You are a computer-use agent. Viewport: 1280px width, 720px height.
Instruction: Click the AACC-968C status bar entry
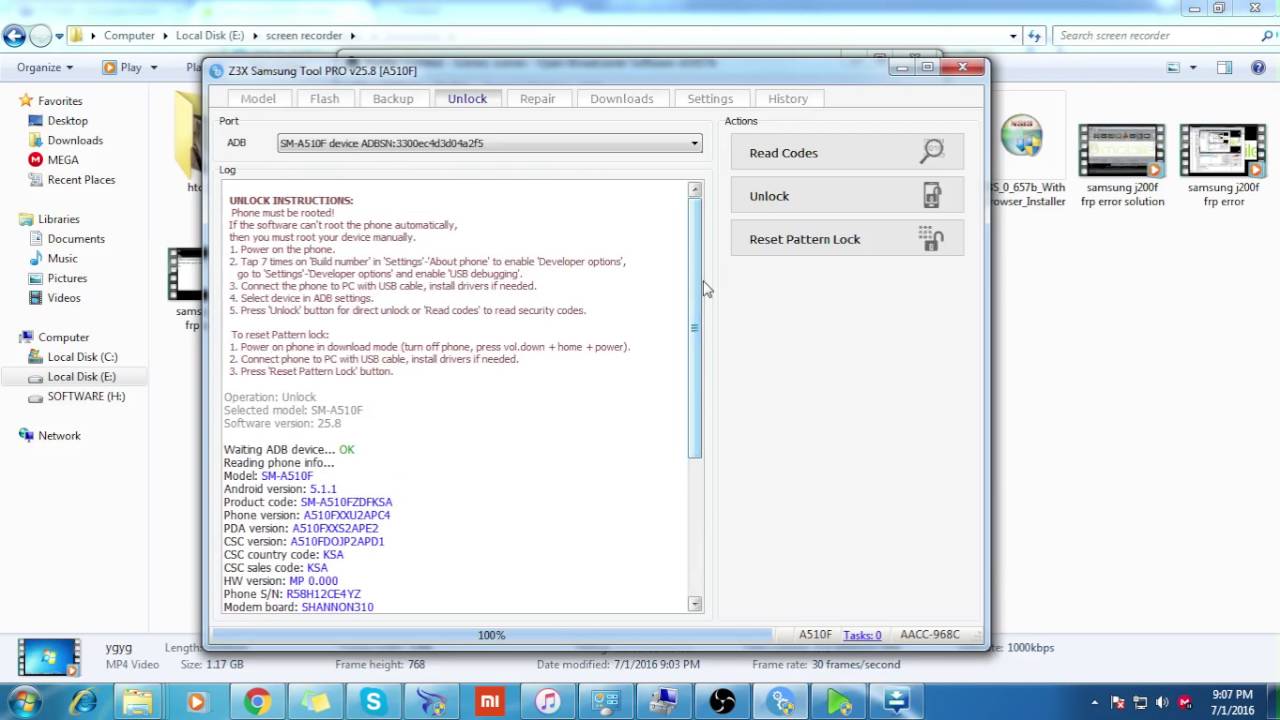click(x=929, y=635)
